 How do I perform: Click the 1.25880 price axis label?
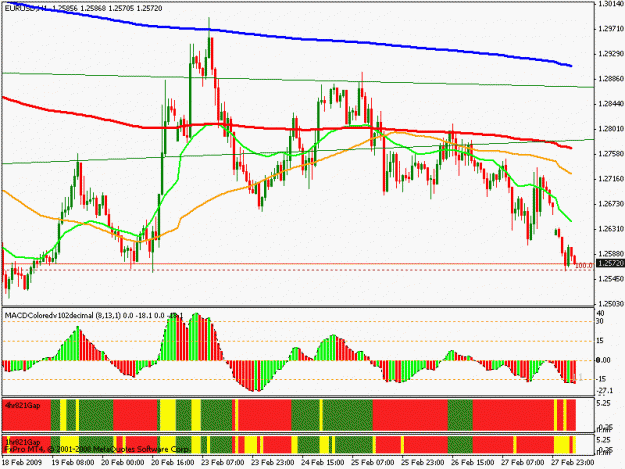tap(610, 254)
